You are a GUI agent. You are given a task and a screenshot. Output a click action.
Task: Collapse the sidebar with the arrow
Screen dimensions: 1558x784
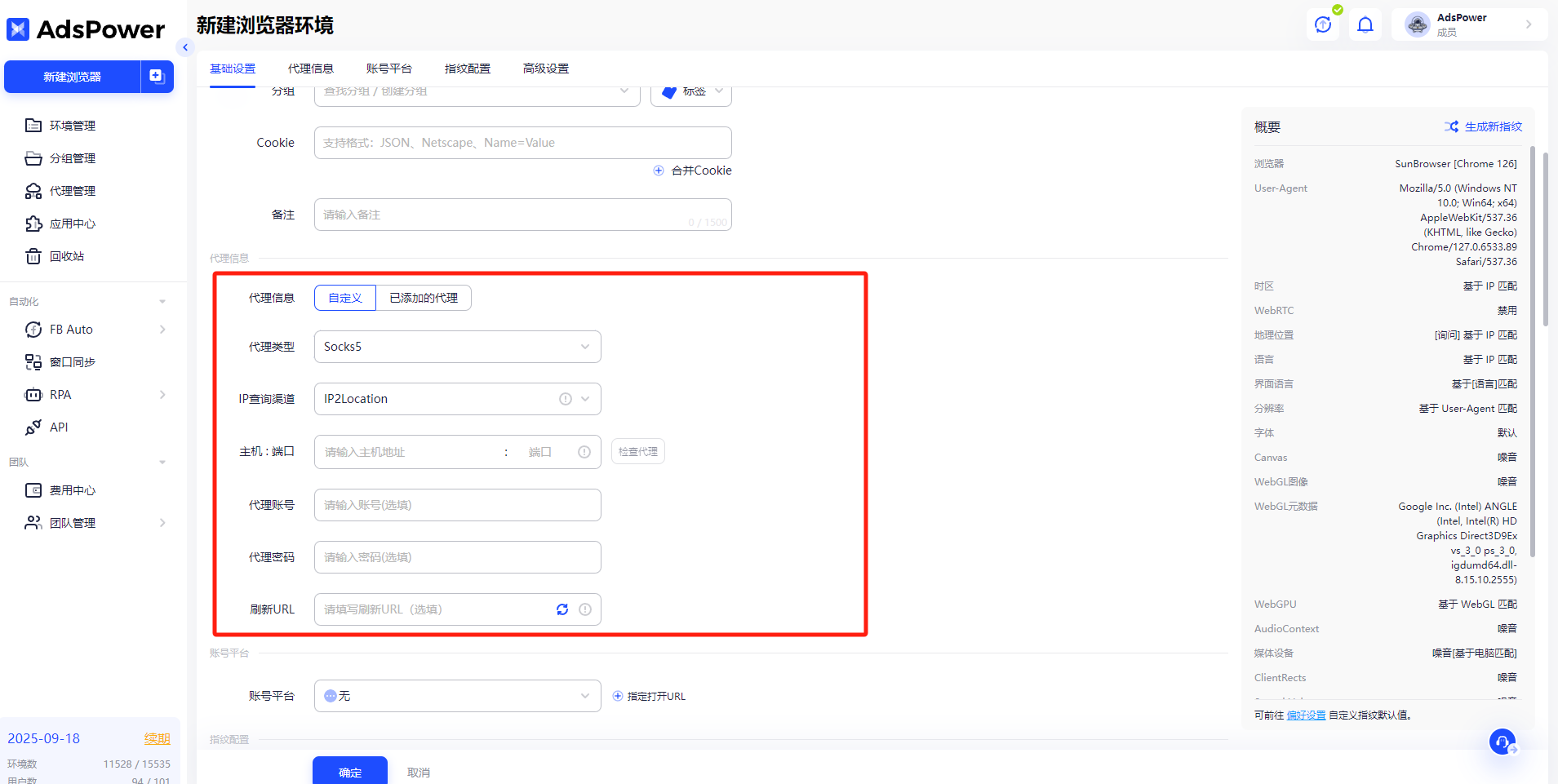click(185, 47)
